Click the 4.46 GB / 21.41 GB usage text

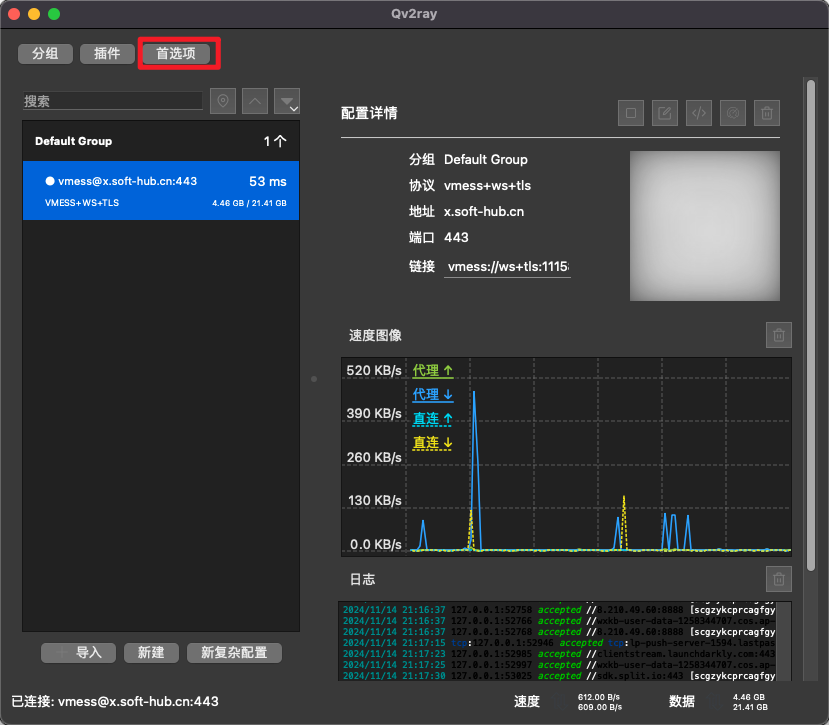[249, 203]
